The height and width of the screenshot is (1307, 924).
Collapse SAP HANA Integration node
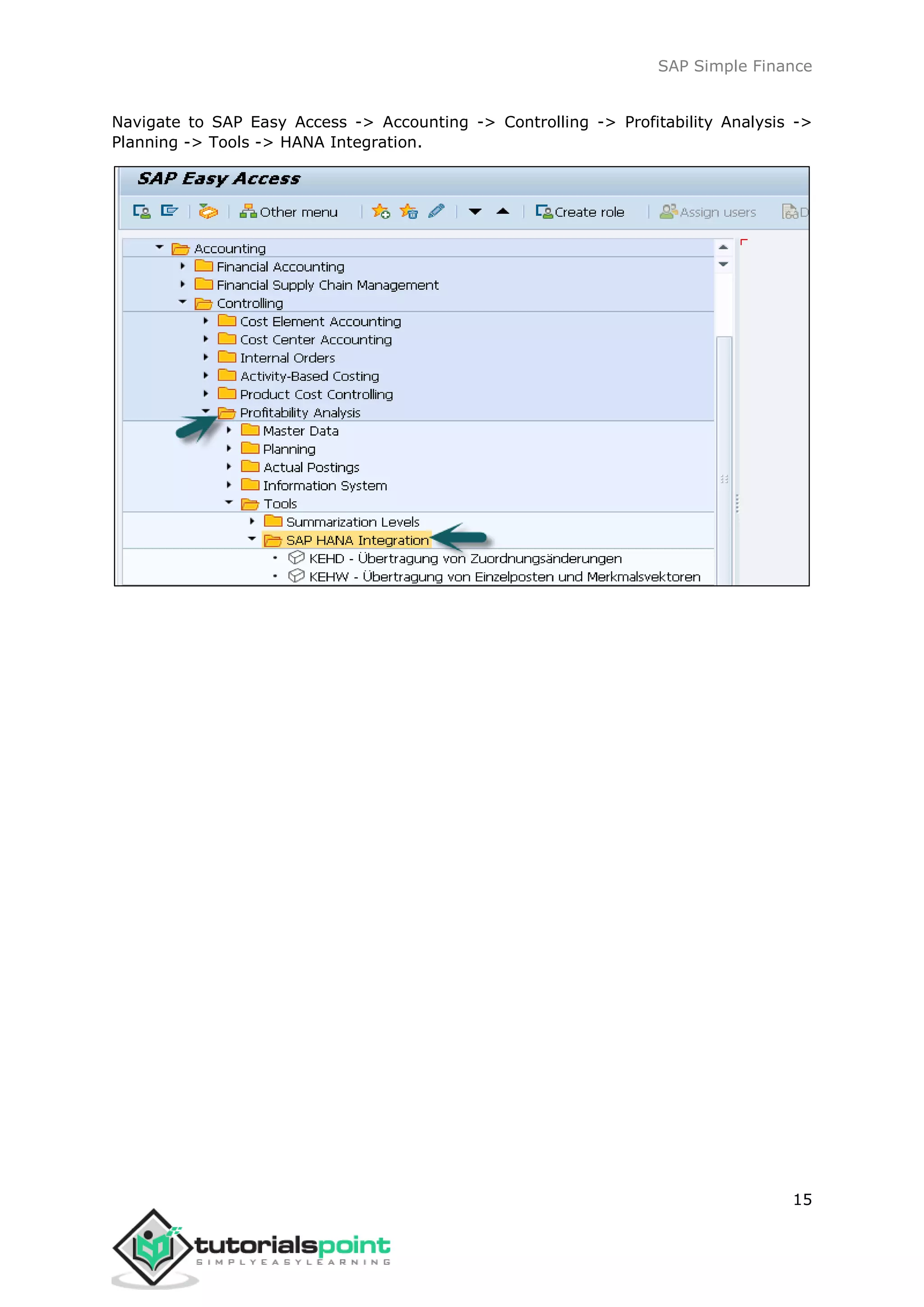click(x=252, y=539)
